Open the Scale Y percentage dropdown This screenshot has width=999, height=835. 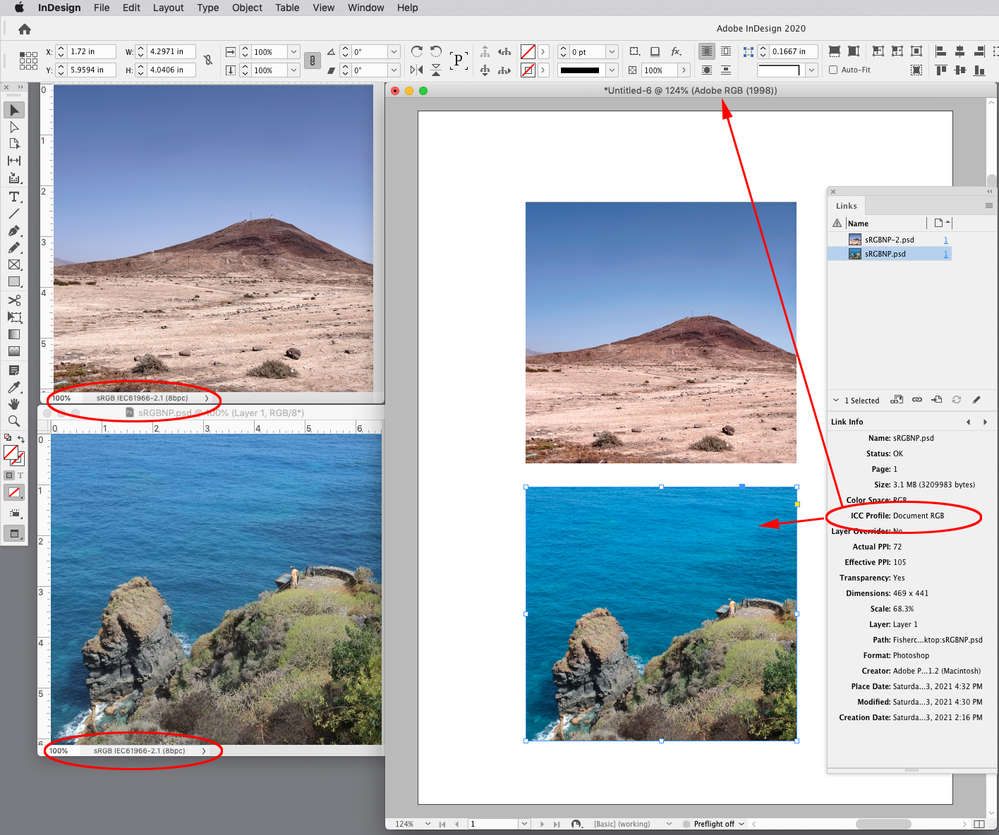[x=294, y=70]
